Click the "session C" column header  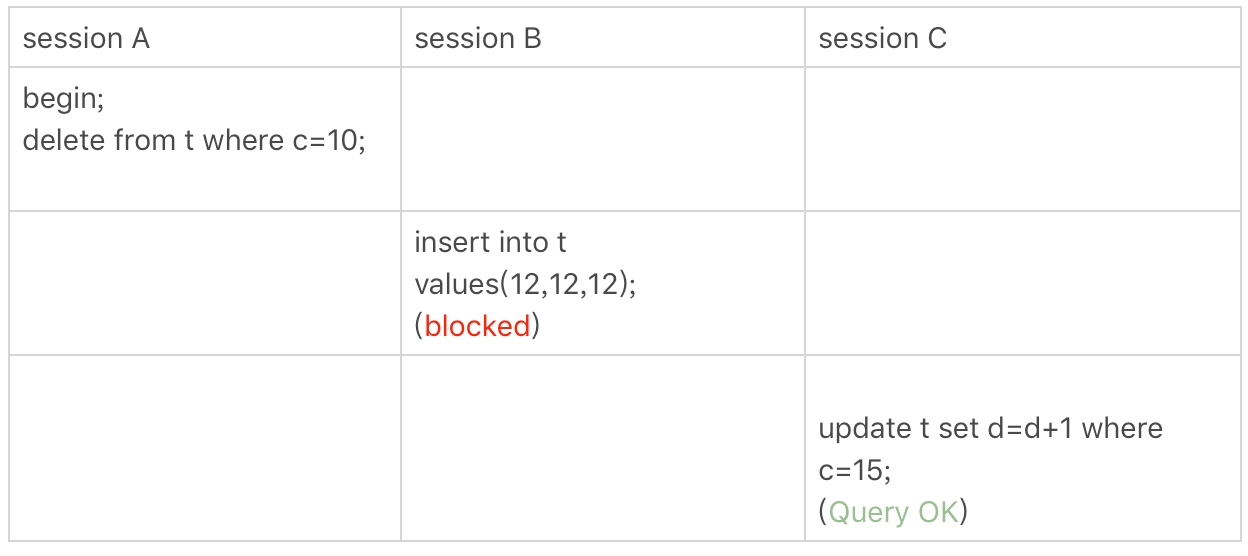[882, 39]
